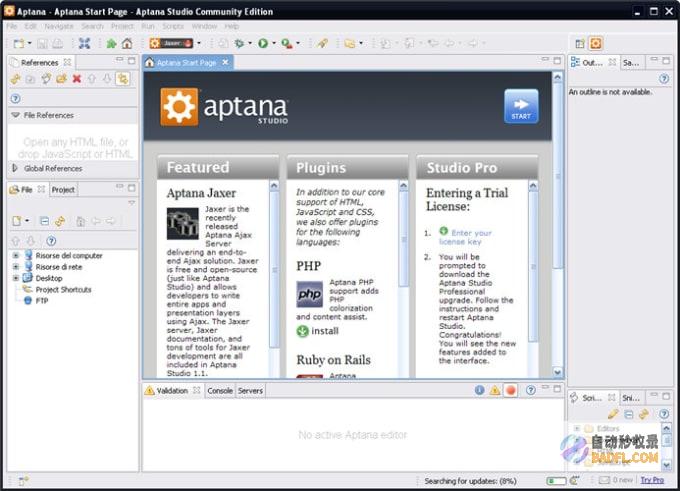Image resolution: width=680 pixels, height=491 pixels.
Task: Click the Debug bug toolbar icon
Action: [239, 43]
